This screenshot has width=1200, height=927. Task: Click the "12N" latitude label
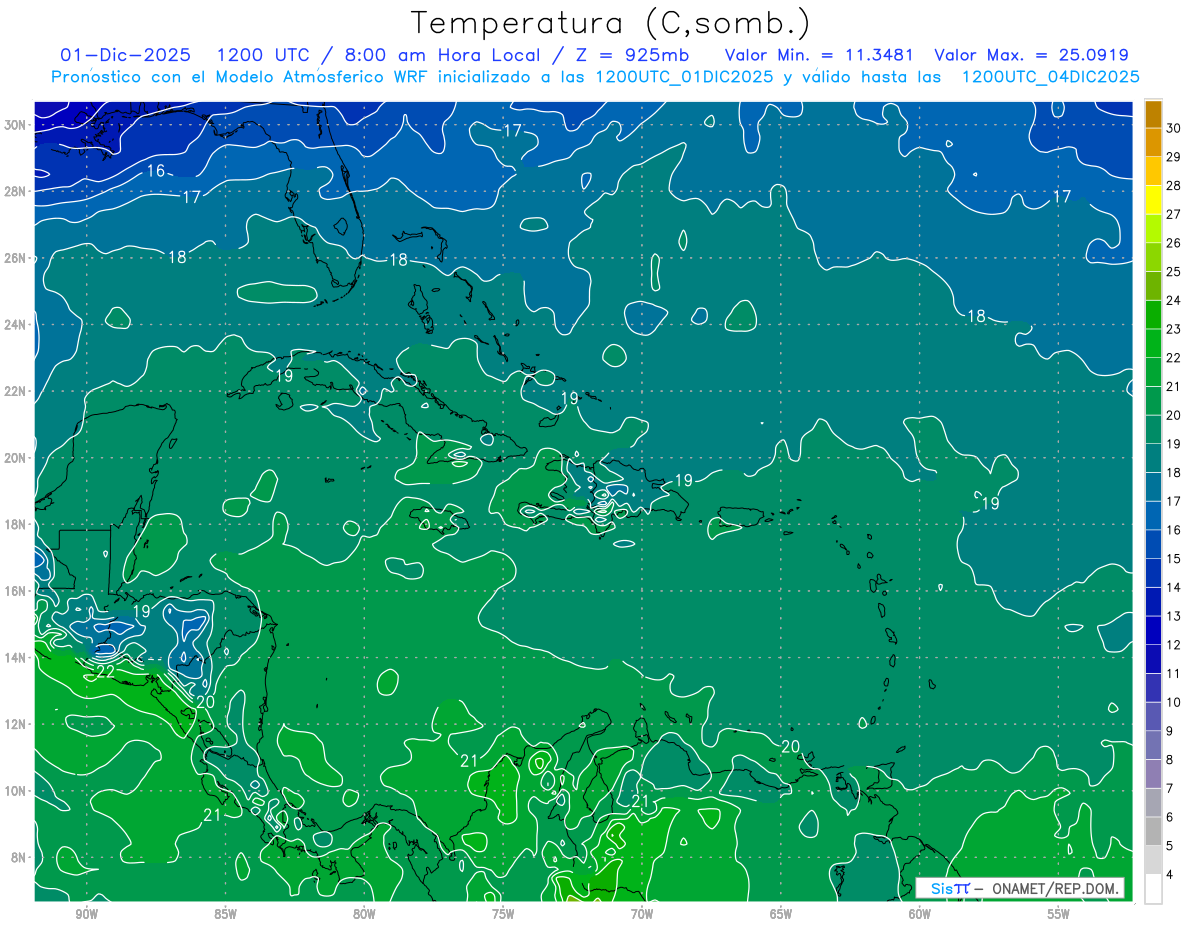pos(15,724)
